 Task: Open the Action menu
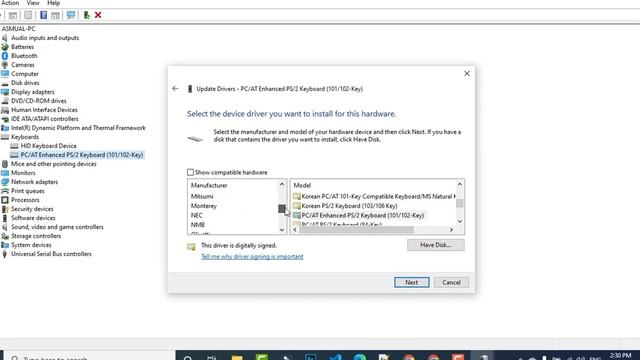coord(10,3)
